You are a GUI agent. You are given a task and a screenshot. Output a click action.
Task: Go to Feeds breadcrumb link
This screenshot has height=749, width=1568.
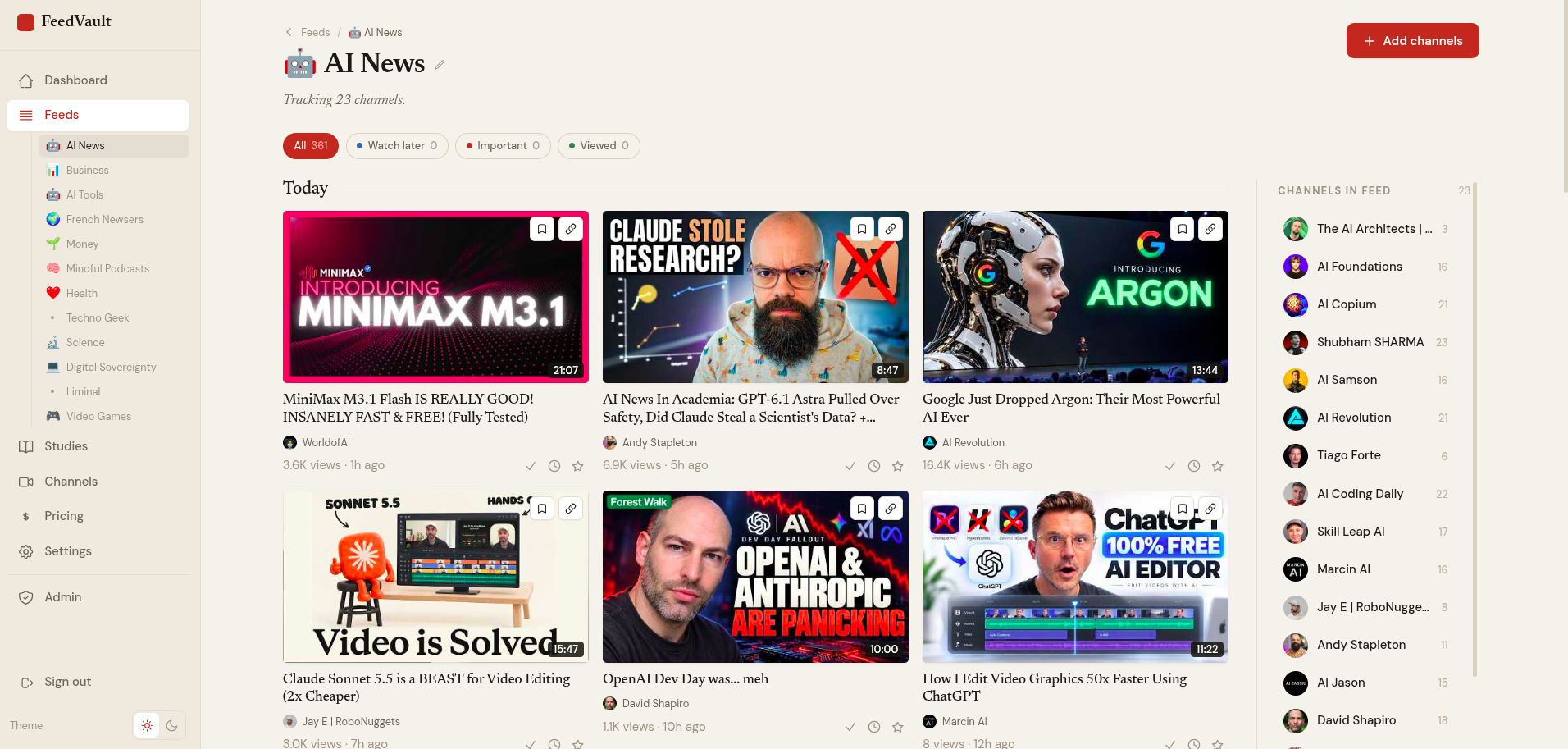pyautogui.click(x=315, y=33)
